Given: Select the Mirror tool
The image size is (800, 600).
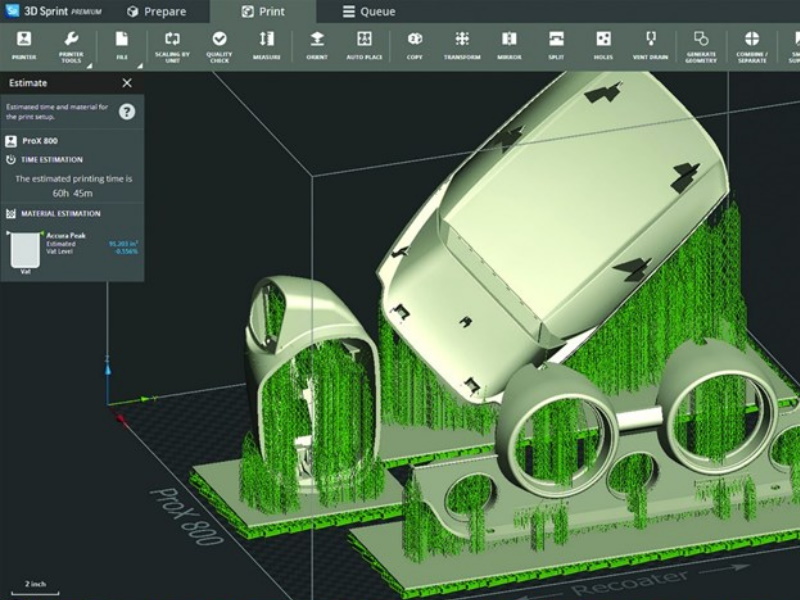Looking at the screenshot, I should (x=509, y=45).
